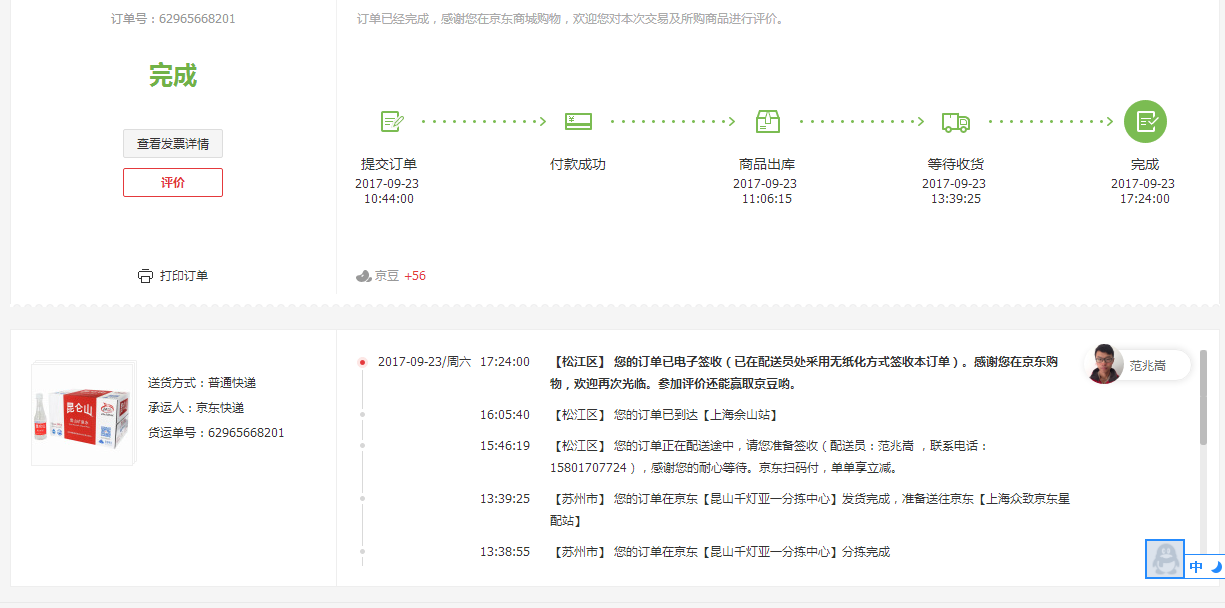Click the red latest-status timeline dot
The width and height of the screenshot is (1225, 608).
tap(362, 362)
